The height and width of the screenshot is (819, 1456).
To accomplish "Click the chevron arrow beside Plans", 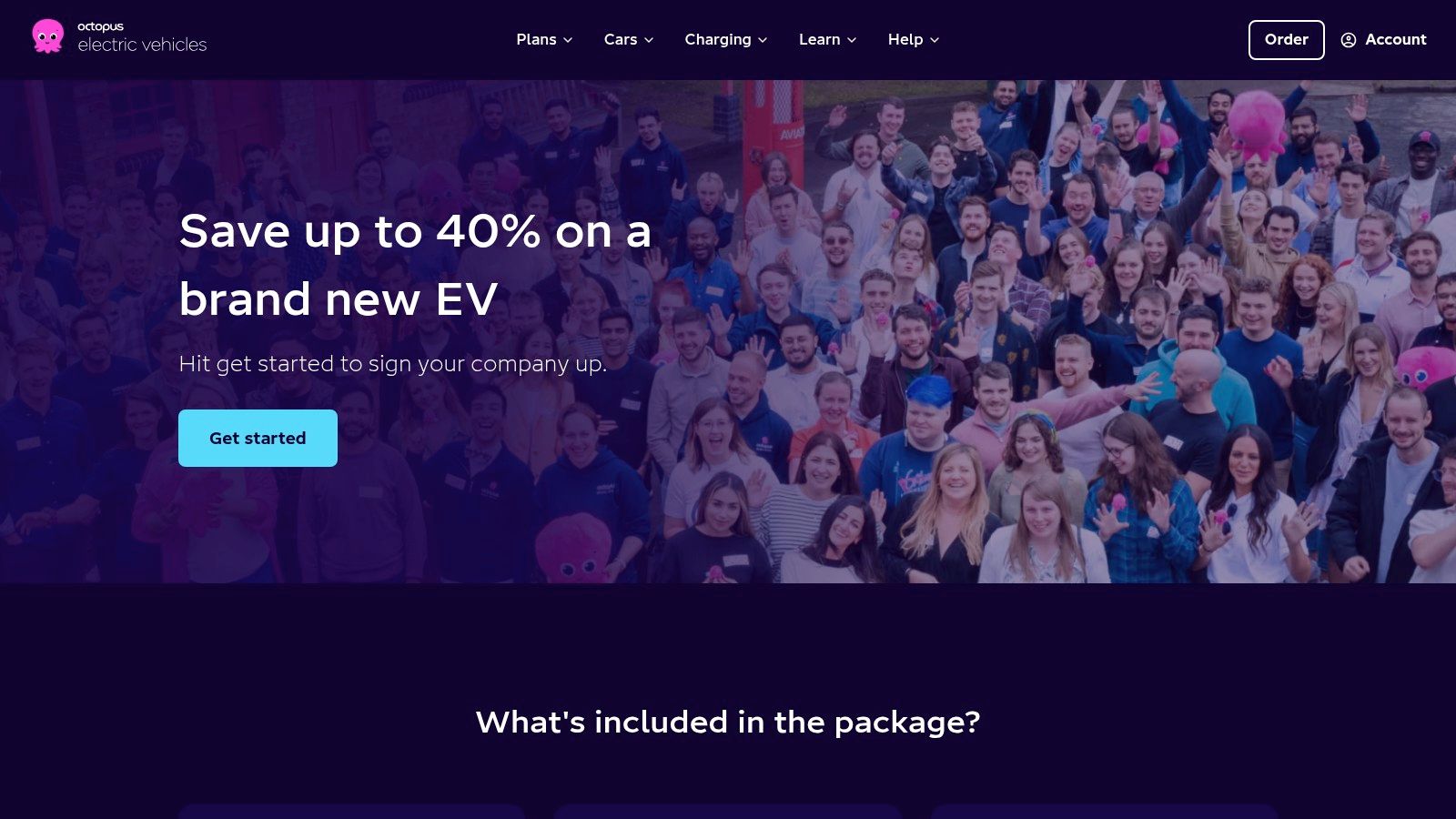I will (x=568, y=40).
